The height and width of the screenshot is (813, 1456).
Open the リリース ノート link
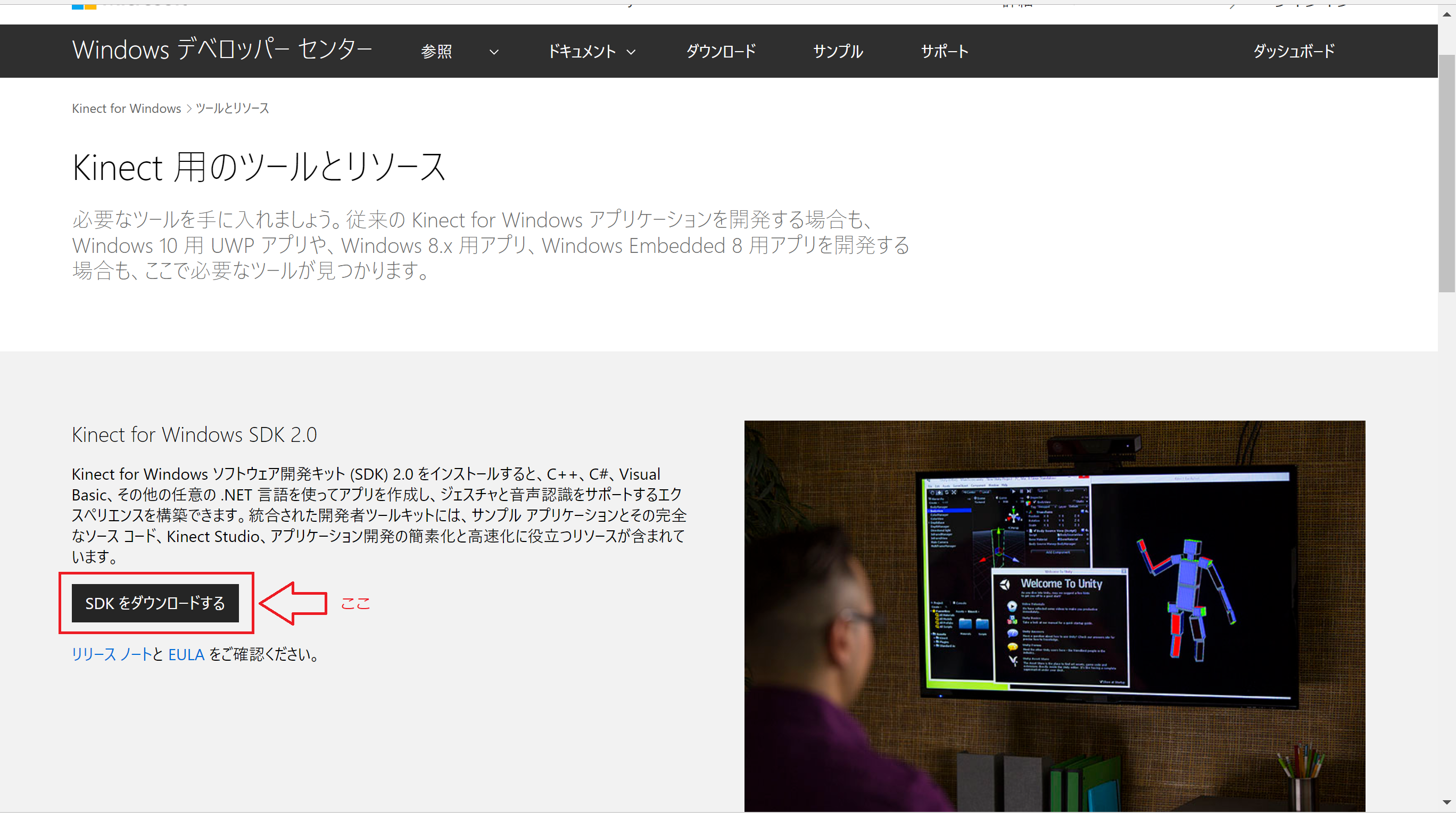pos(111,654)
